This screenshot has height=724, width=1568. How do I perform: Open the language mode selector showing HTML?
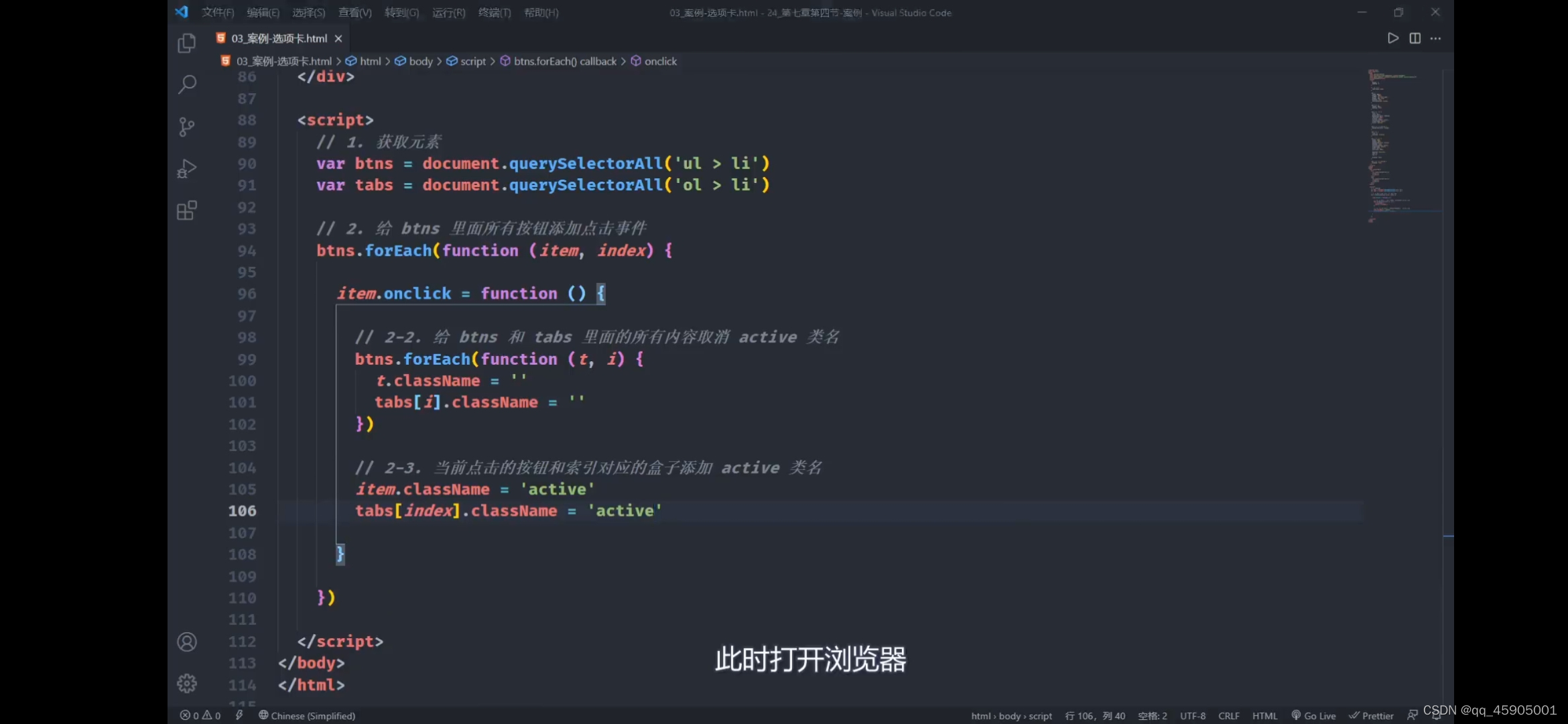[x=1265, y=715]
